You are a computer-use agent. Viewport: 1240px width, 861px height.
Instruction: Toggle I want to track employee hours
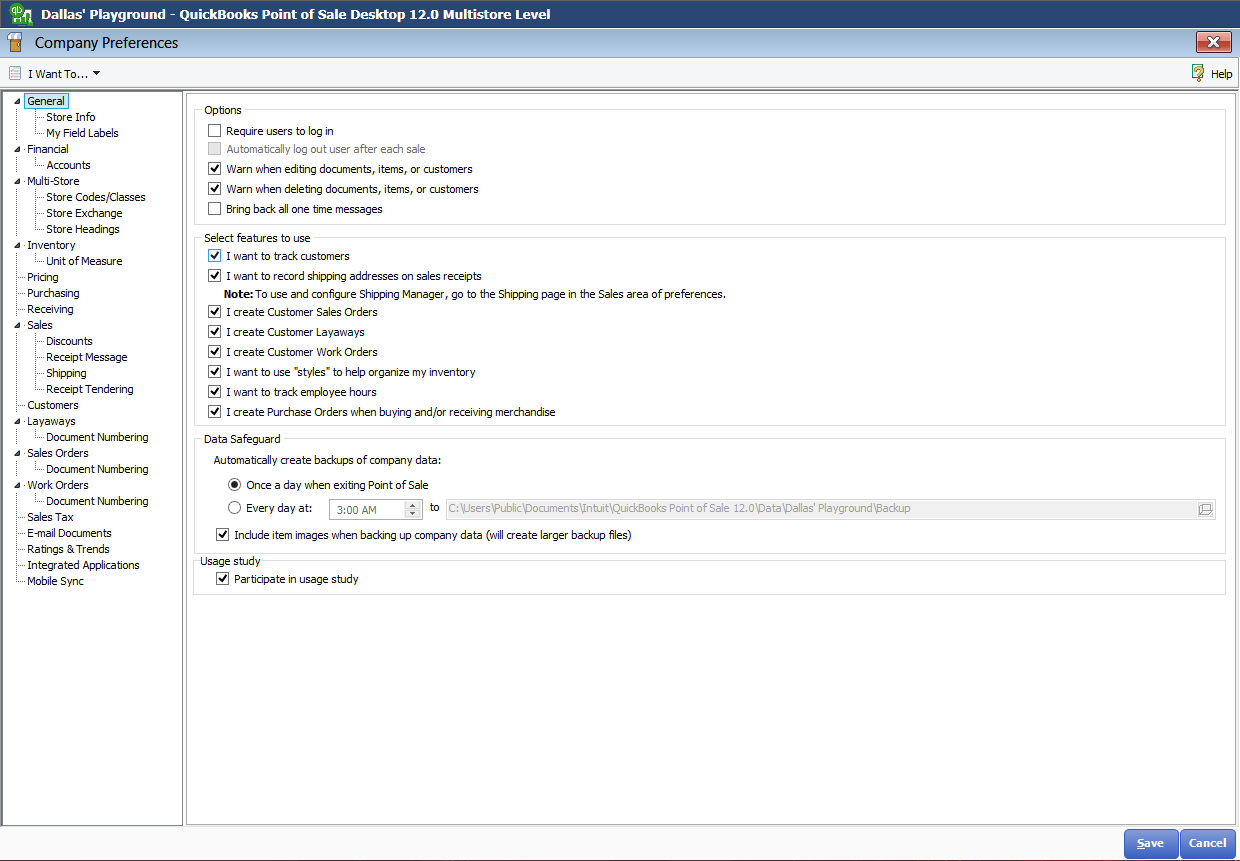(x=214, y=392)
